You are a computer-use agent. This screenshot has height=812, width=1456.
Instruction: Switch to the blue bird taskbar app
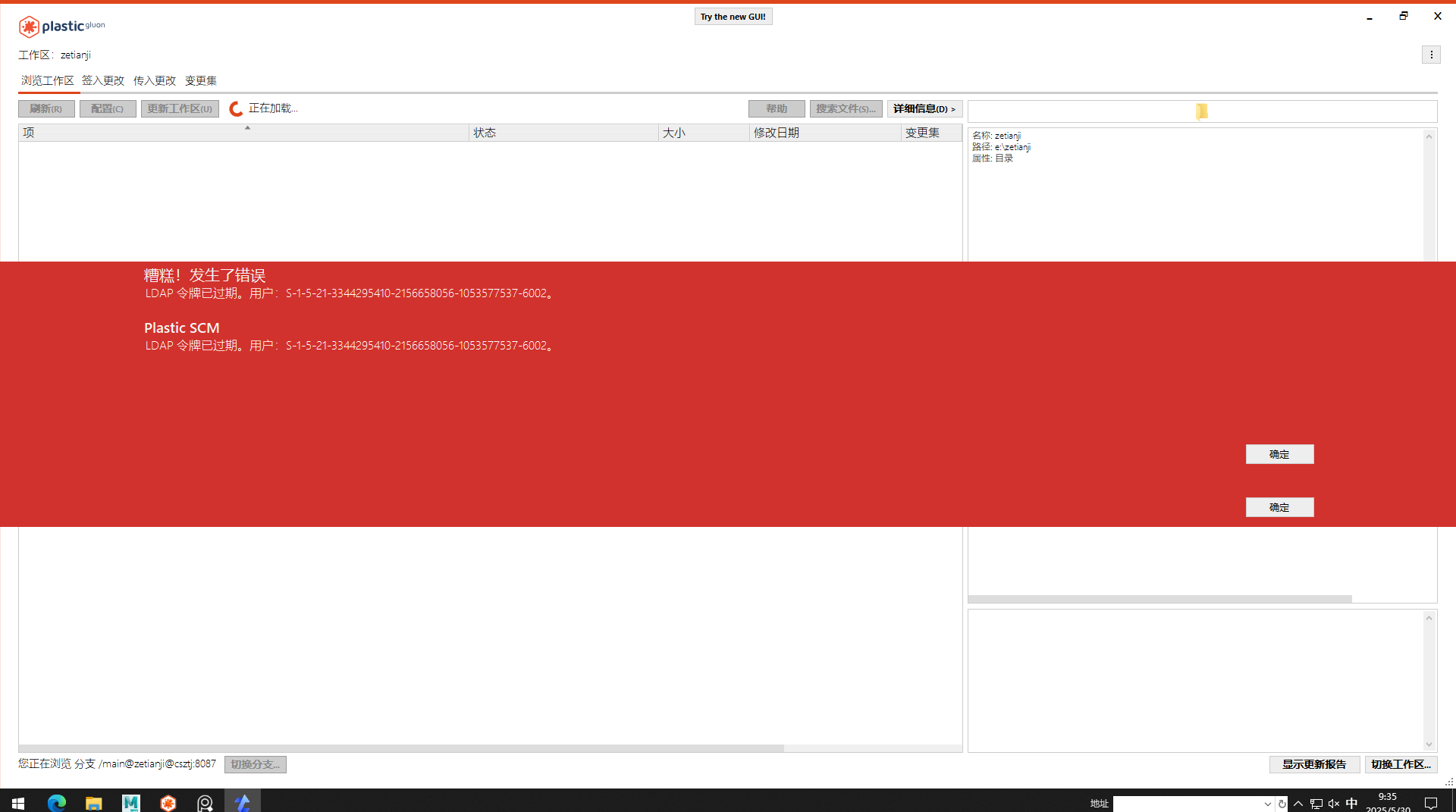pos(243,803)
